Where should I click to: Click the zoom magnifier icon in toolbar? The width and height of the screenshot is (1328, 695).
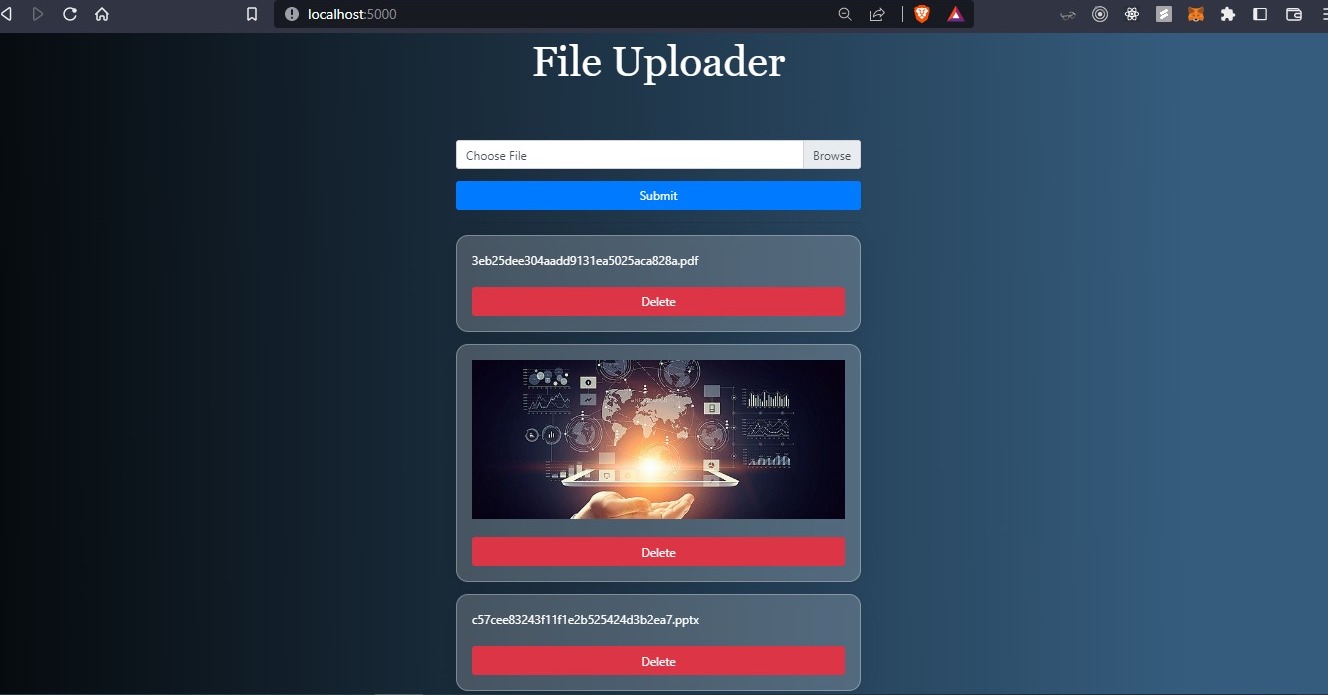coord(844,14)
